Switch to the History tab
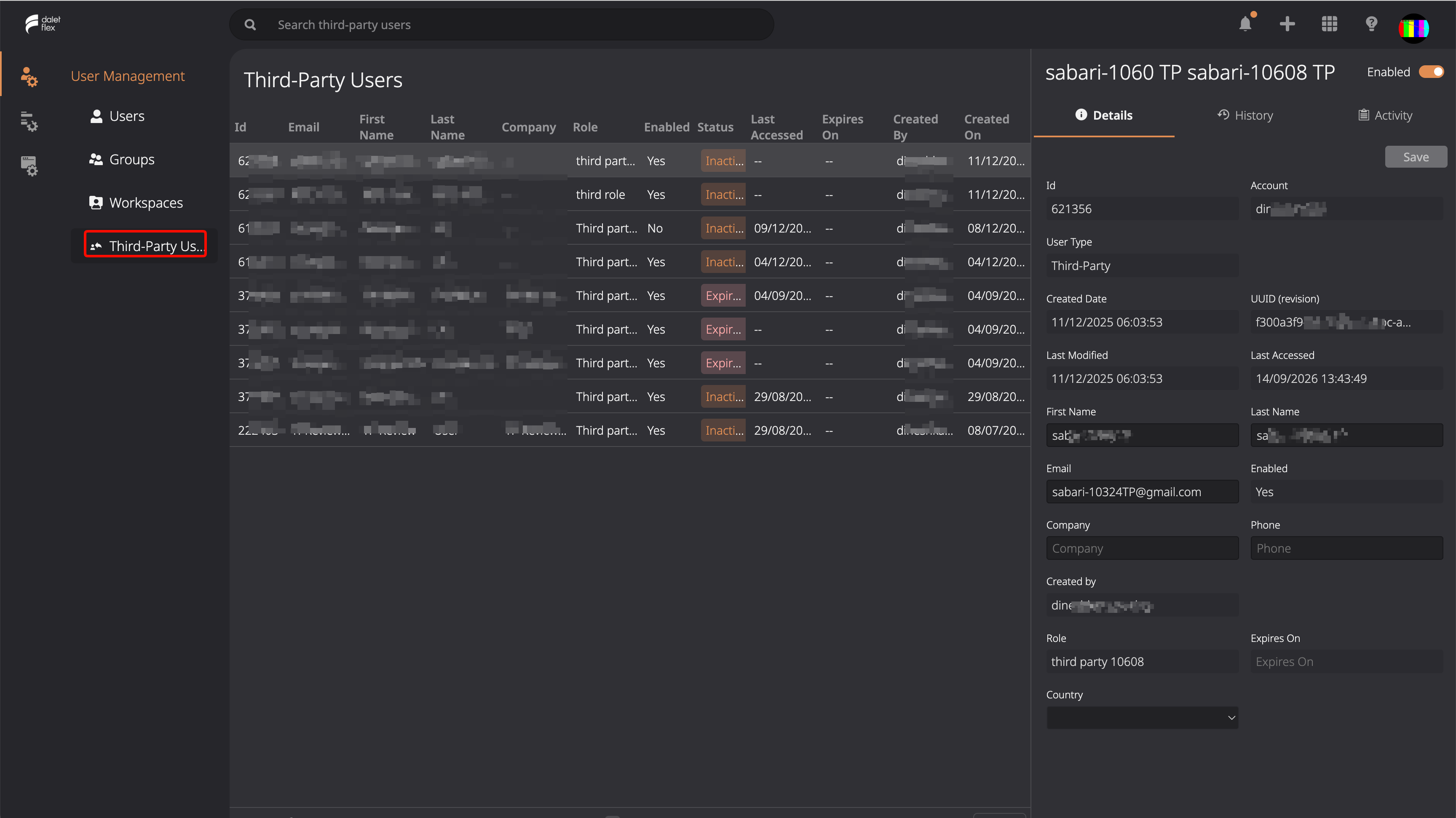This screenshot has height=818, width=1456. pos(1245,115)
